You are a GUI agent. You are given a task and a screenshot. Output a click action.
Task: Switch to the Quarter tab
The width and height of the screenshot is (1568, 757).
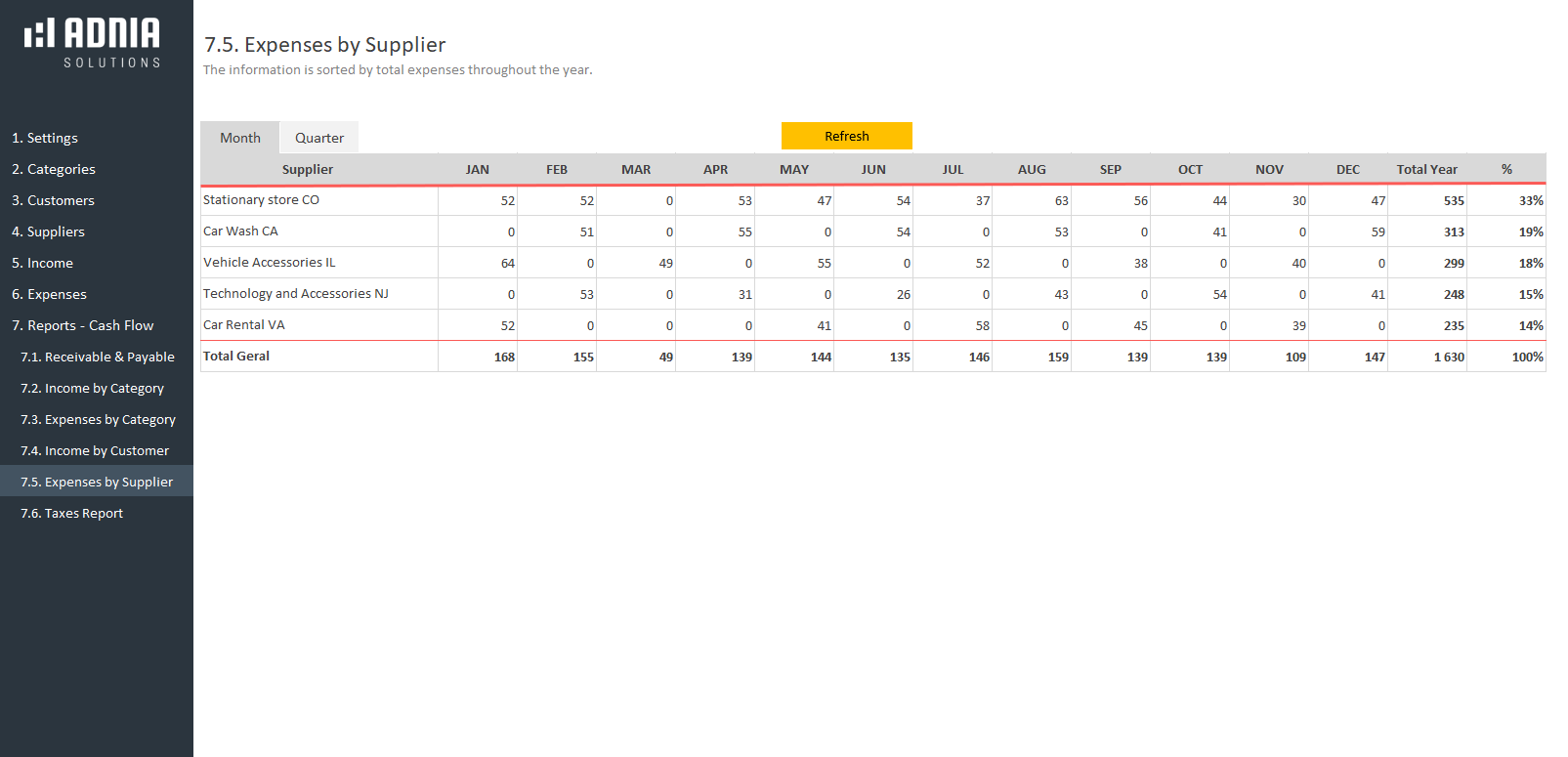pos(318,138)
